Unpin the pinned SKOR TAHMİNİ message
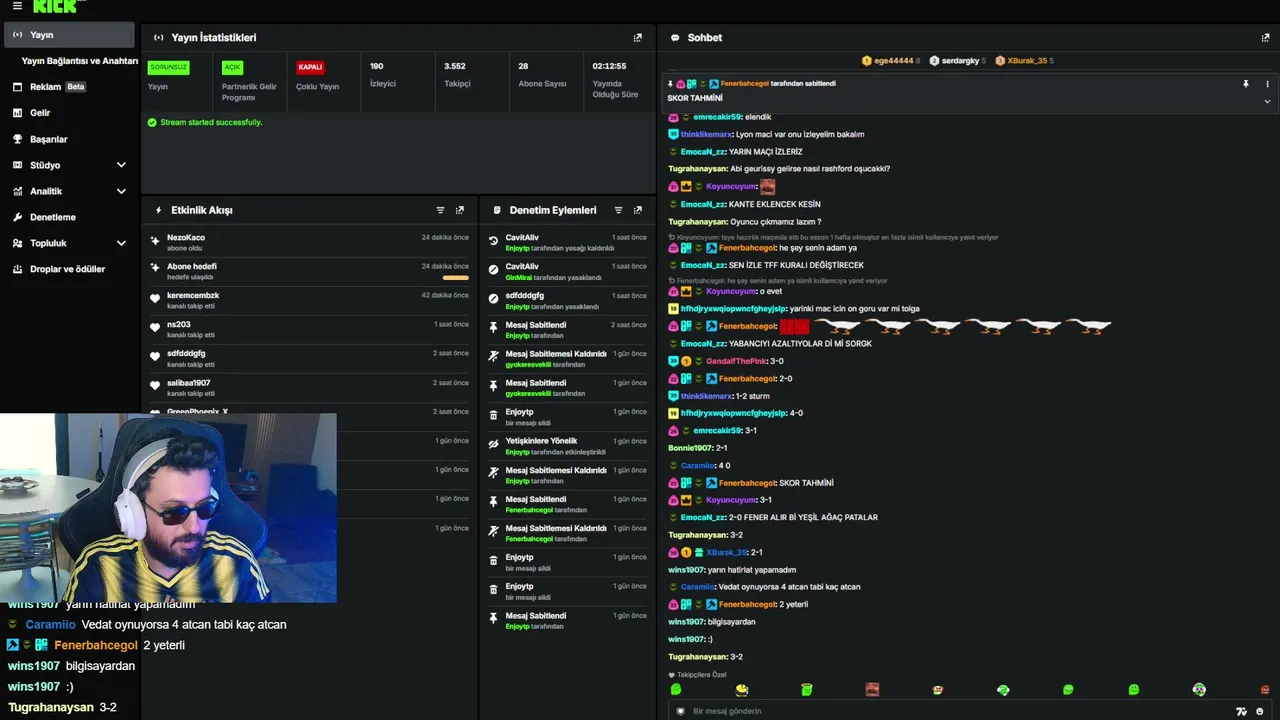 (1246, 84)
